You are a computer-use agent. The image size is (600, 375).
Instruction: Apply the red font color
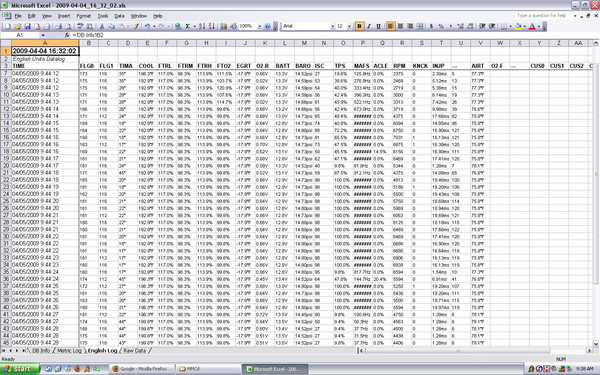click(532, 26)
